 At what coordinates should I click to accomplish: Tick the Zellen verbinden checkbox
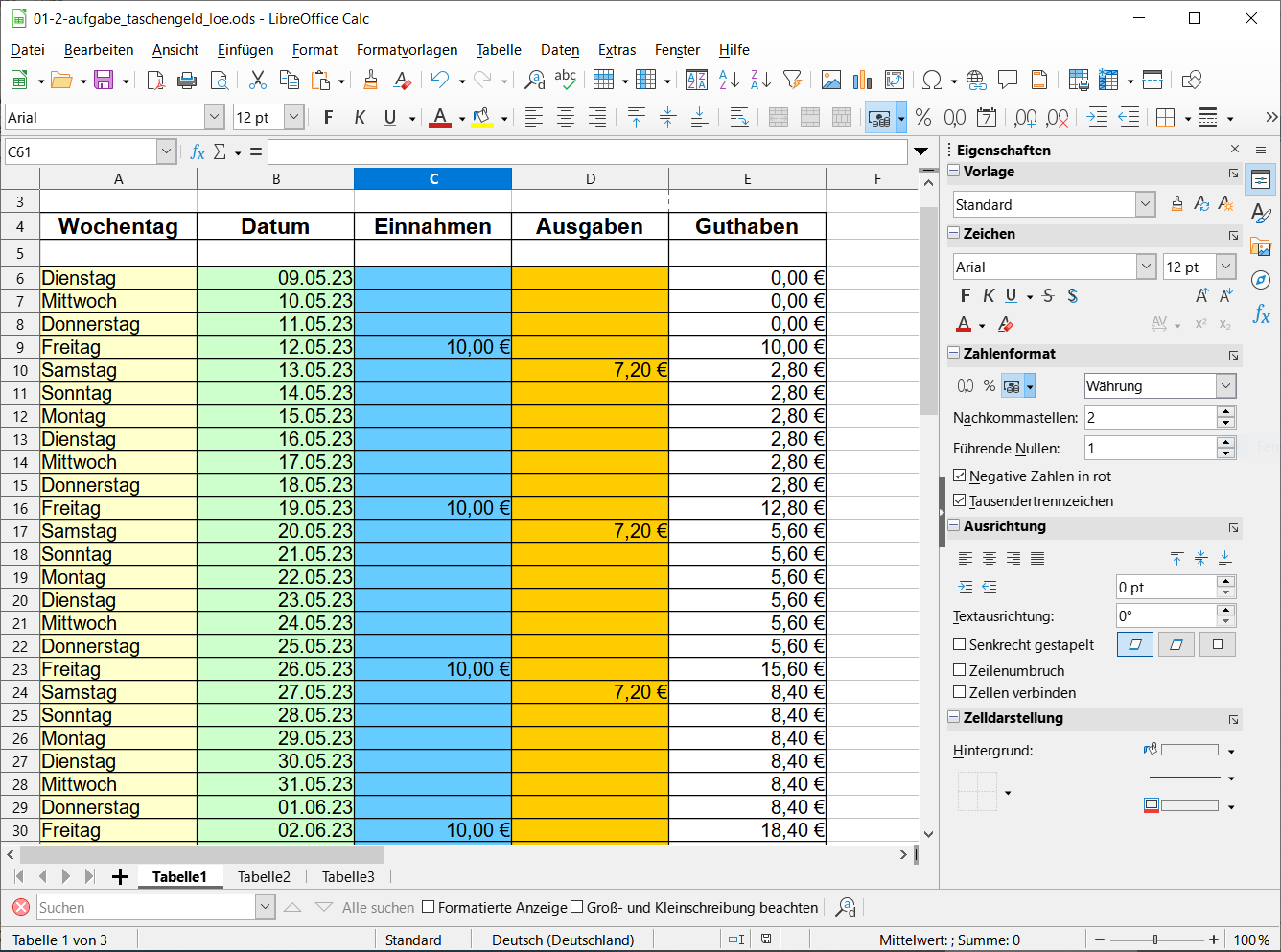[960, 692]
